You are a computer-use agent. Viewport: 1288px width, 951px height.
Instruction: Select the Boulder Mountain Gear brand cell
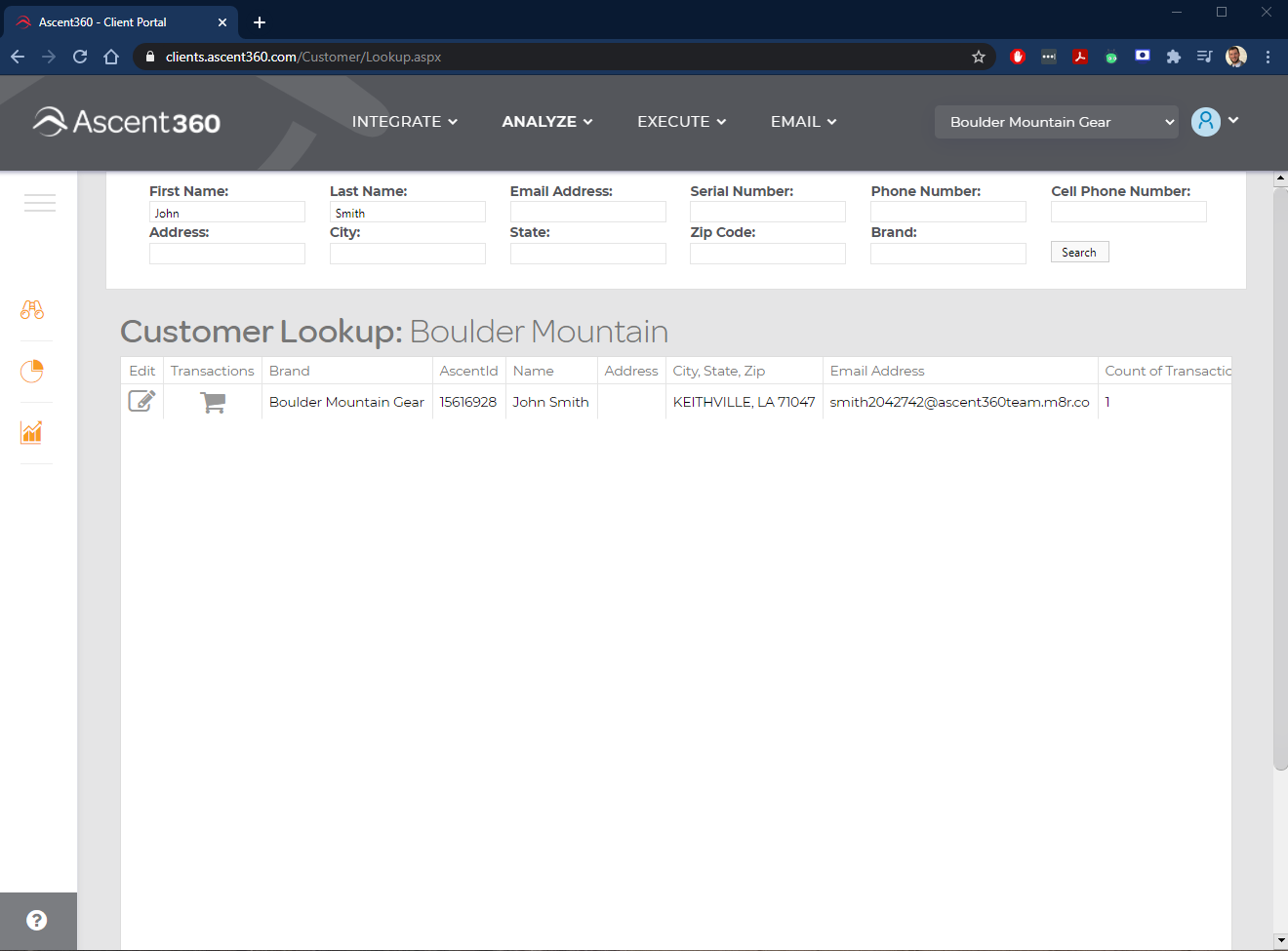(346, 402)
